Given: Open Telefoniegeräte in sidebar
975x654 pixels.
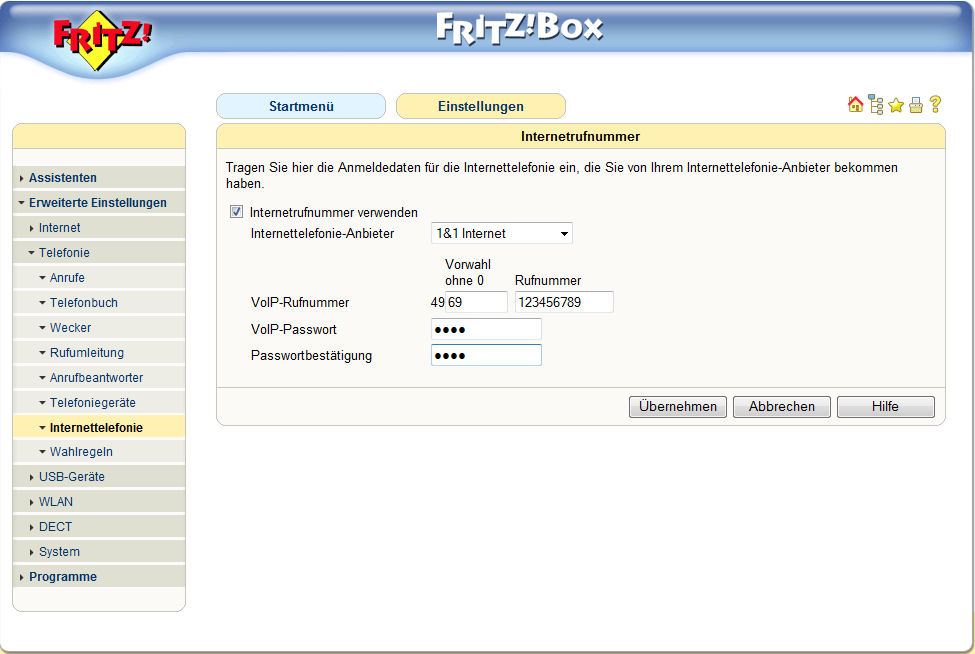Looking at the screenshot, I should pos(99,402).
